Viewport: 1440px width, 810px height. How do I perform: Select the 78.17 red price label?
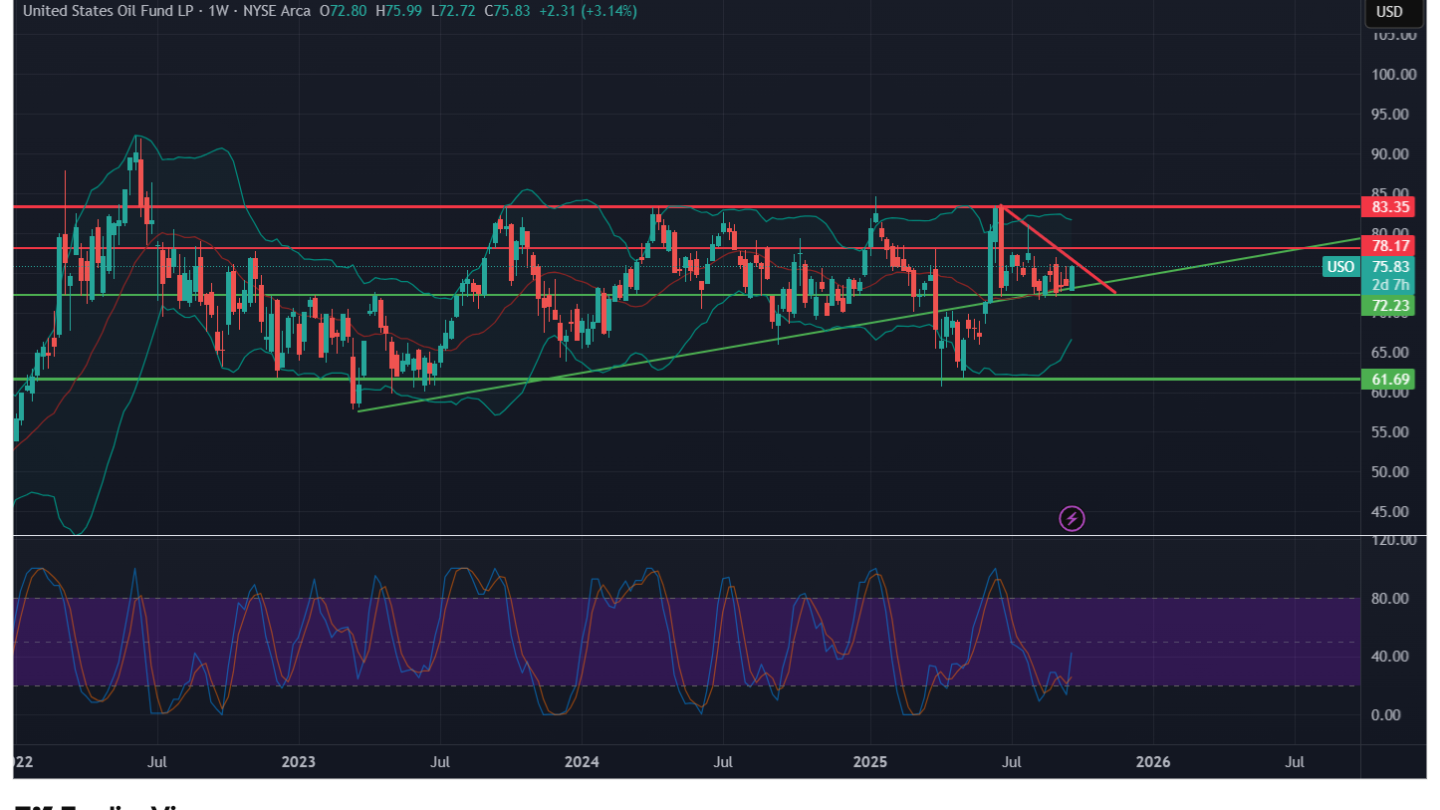pyautogui.click(x=1391, y=246)
